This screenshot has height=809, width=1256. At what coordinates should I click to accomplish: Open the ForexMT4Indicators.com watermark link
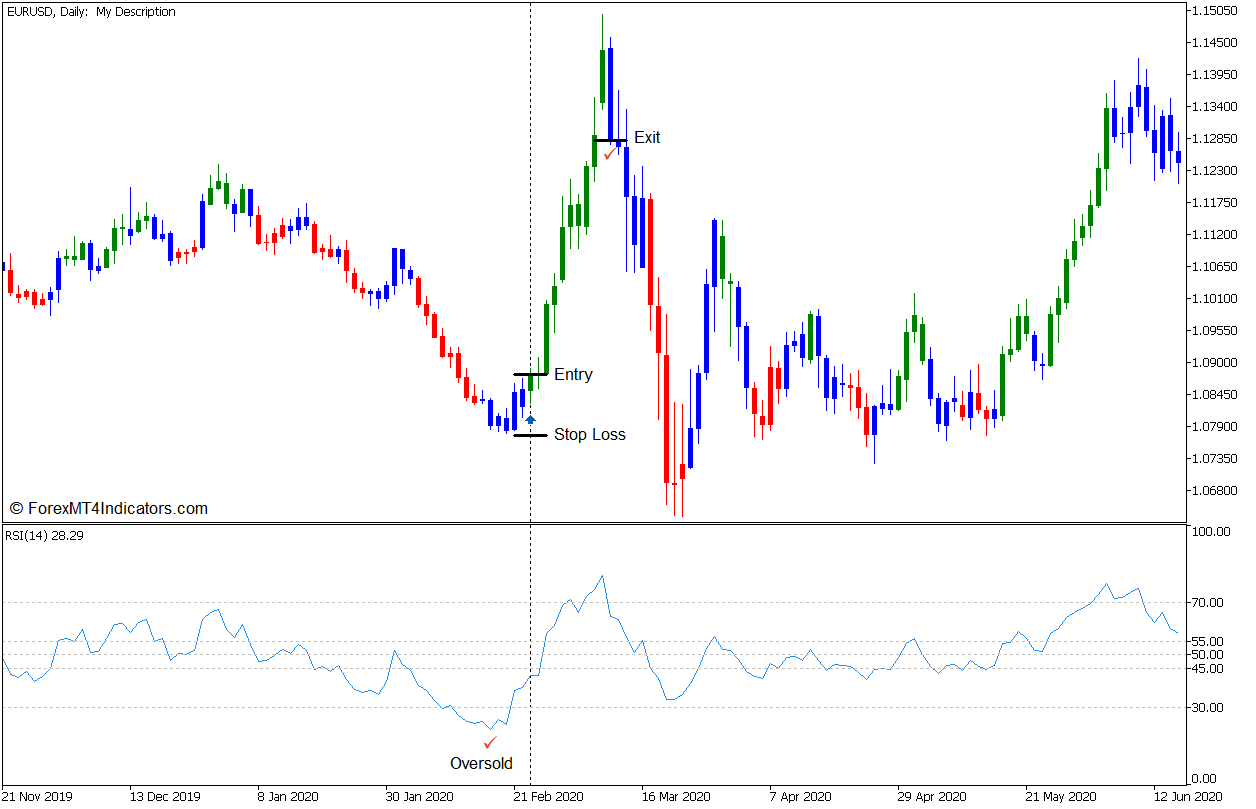[x=108, y=509]
